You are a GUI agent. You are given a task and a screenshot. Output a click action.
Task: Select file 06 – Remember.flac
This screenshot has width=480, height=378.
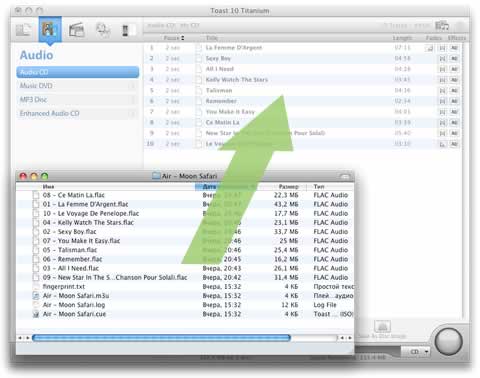pos(185,259)
